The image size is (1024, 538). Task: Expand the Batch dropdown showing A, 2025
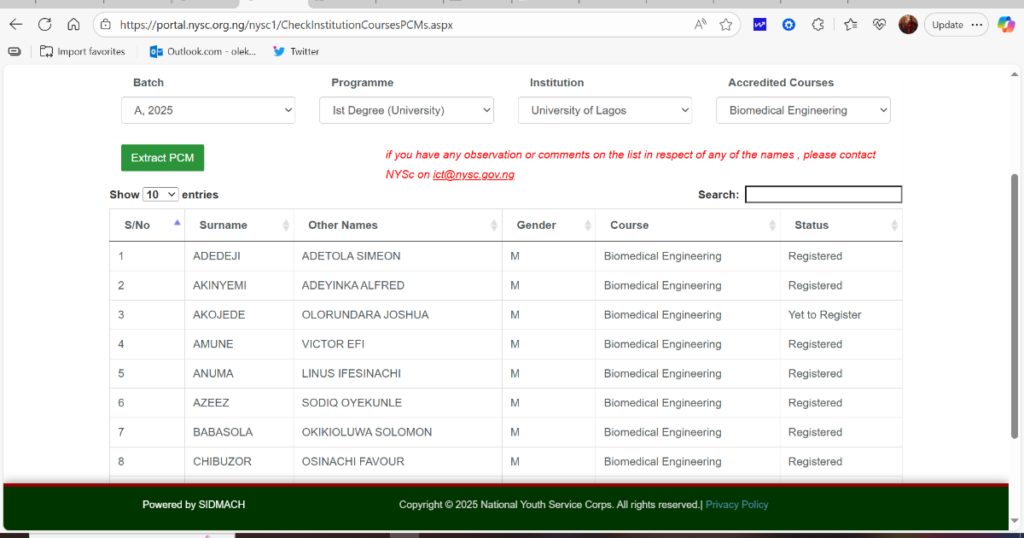(208, 110)
